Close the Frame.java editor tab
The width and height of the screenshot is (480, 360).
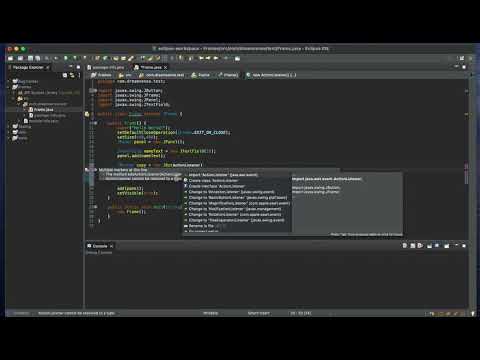[165, 67]
